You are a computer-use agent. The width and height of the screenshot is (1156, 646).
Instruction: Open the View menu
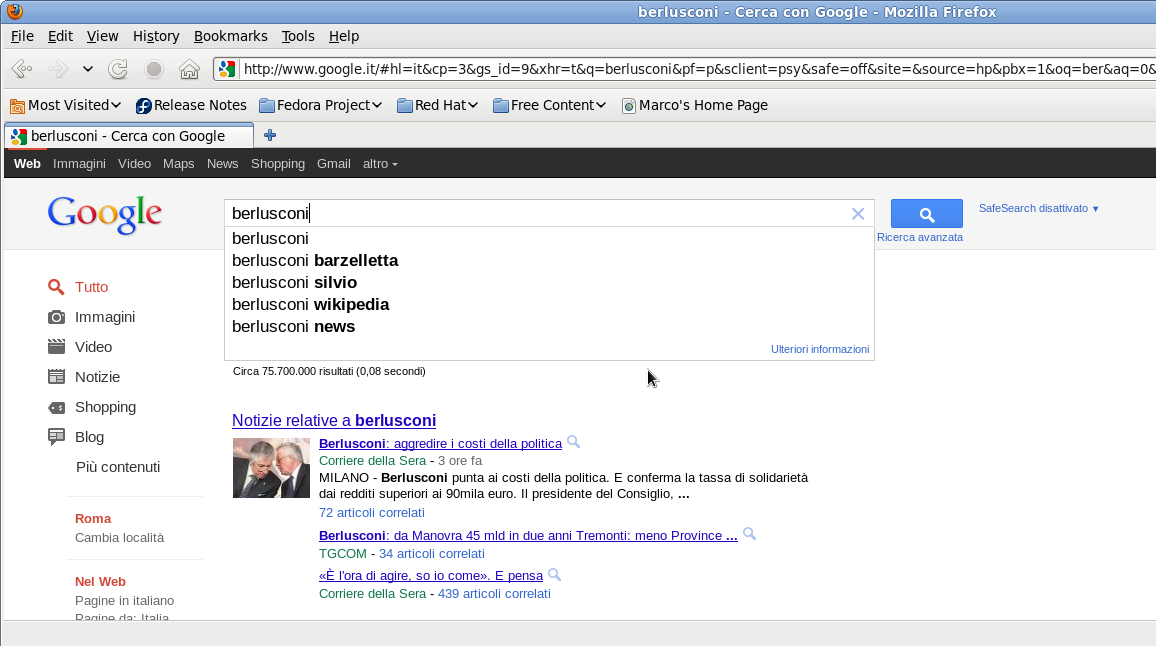pyautogui.click(x=102, y=36)
